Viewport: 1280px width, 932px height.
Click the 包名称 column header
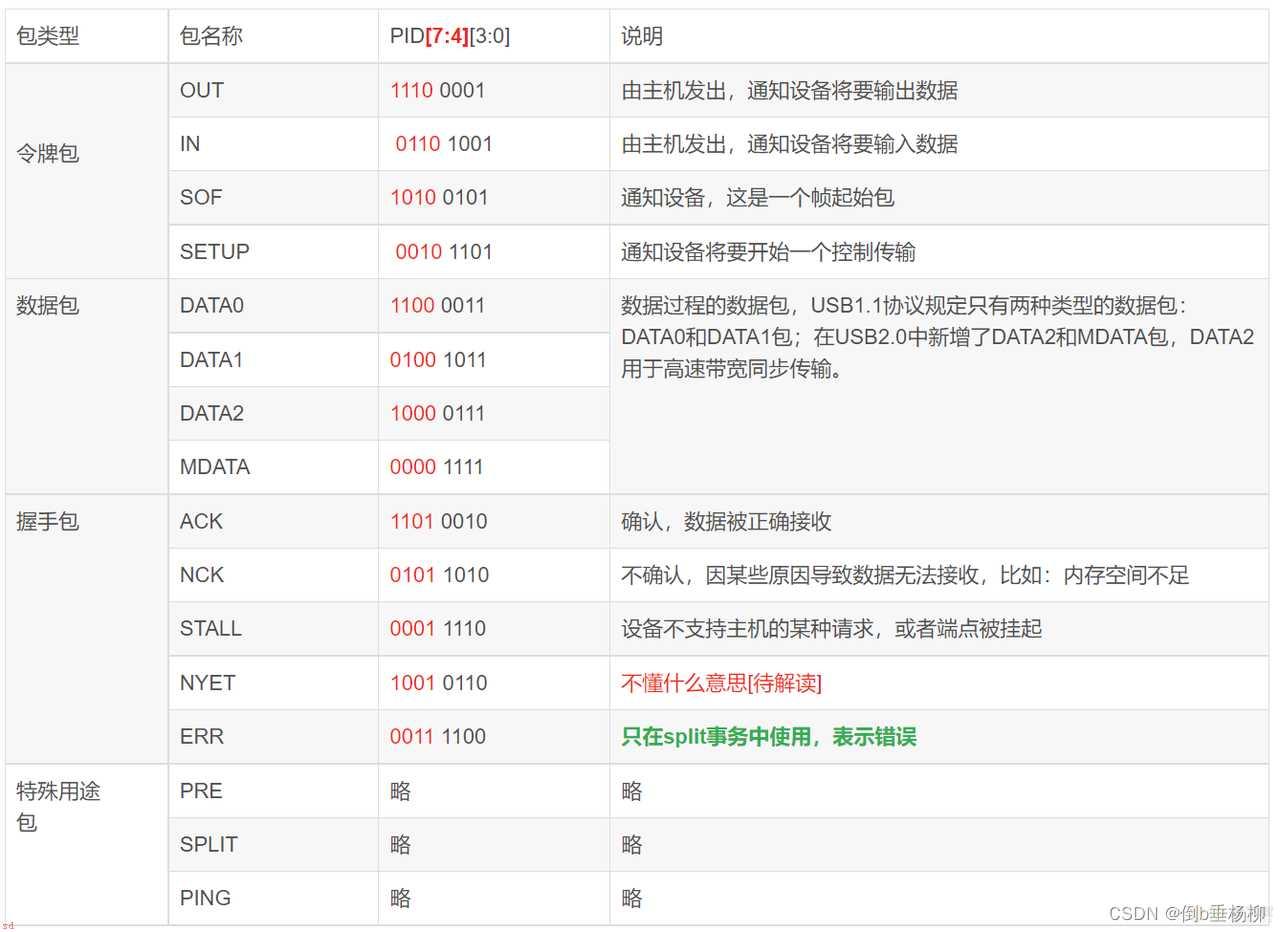coord(274,37)
